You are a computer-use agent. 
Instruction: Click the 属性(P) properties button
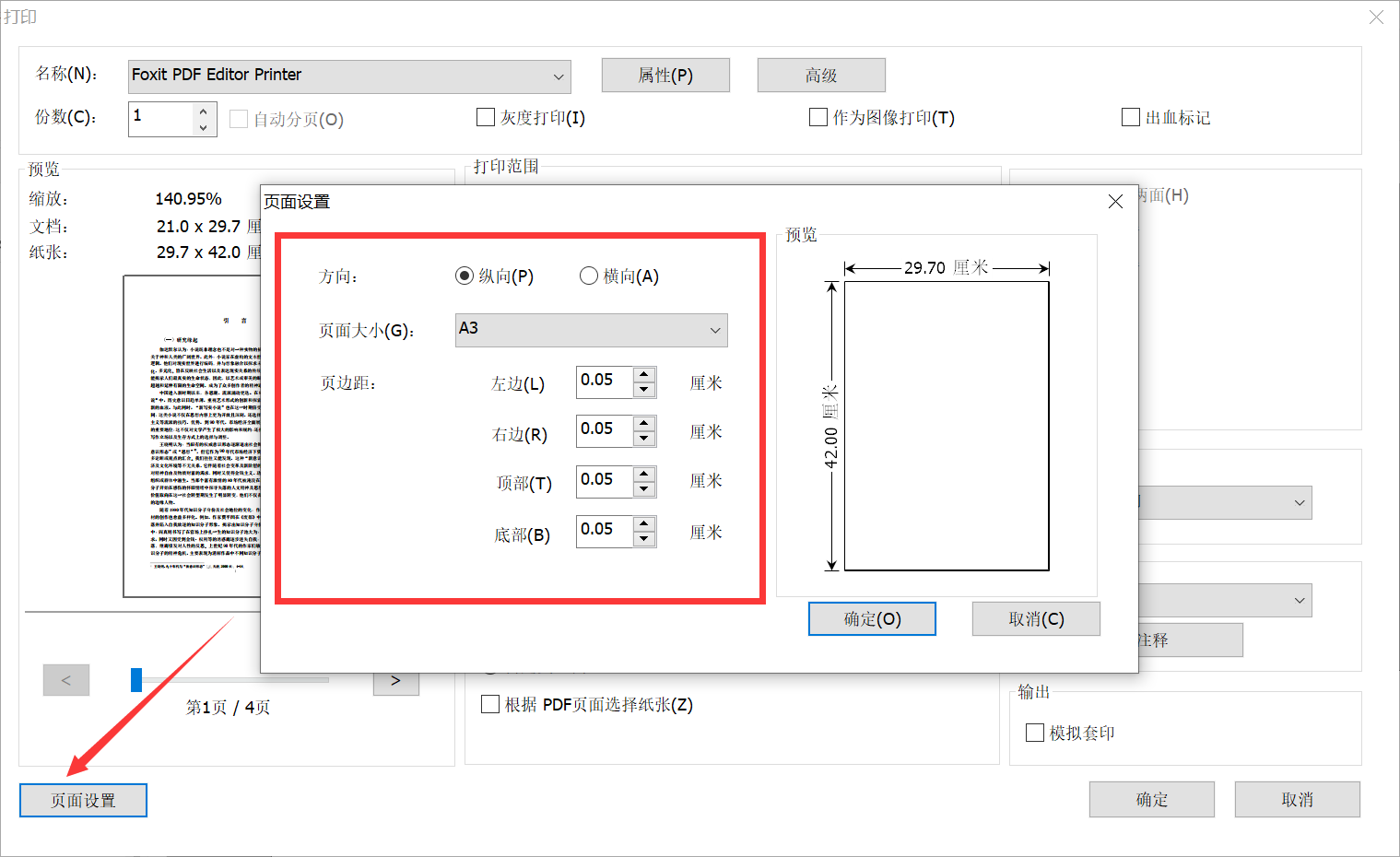[x=665, y=75]
